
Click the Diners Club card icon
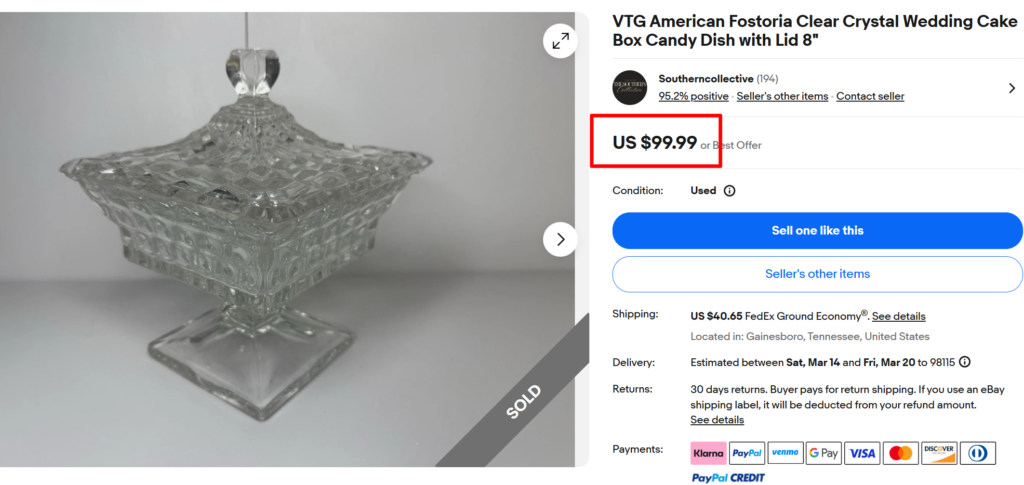coord(976,453)
